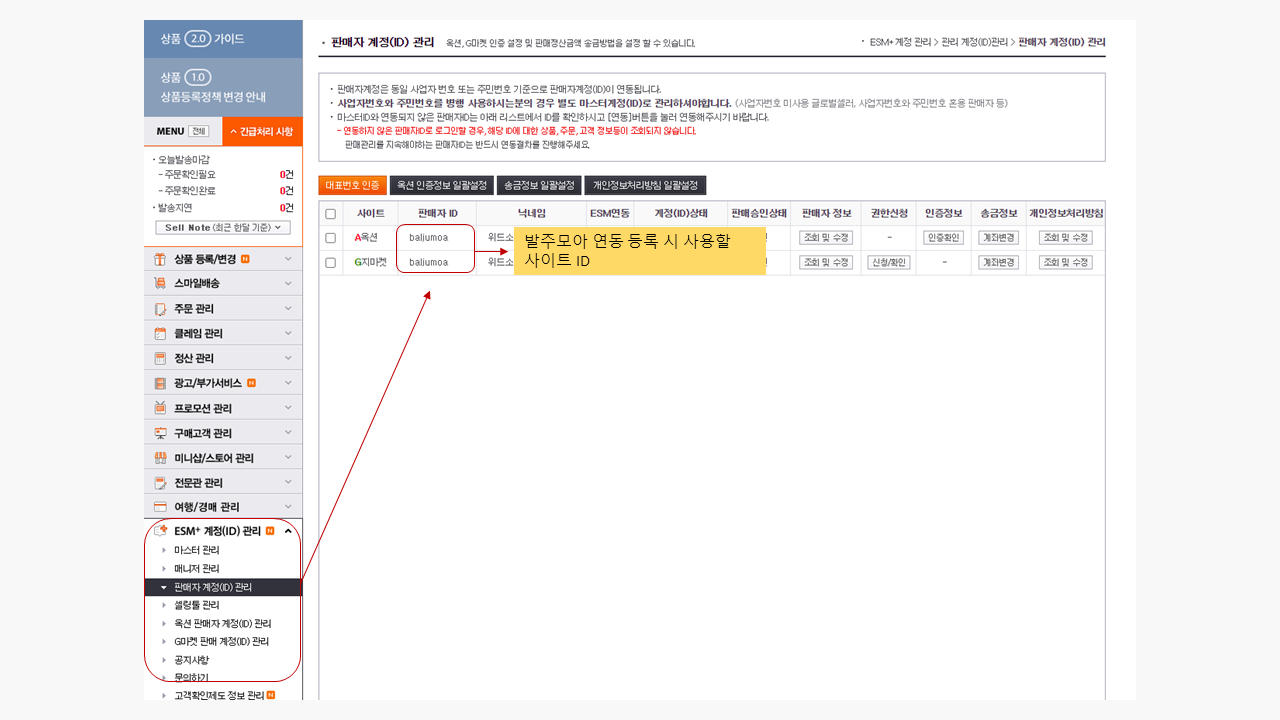The width and height of the screenshot is (1280, 720).
Task: Click the 상품 등록/변경 gift box icon
Action: click(x=160, y=259)
